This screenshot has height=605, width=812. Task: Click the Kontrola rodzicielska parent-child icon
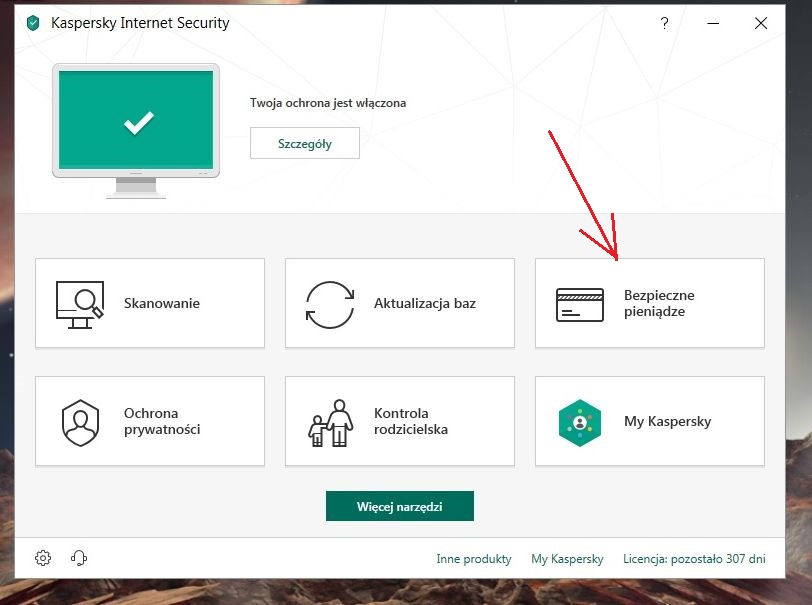[x=330, y=423]
